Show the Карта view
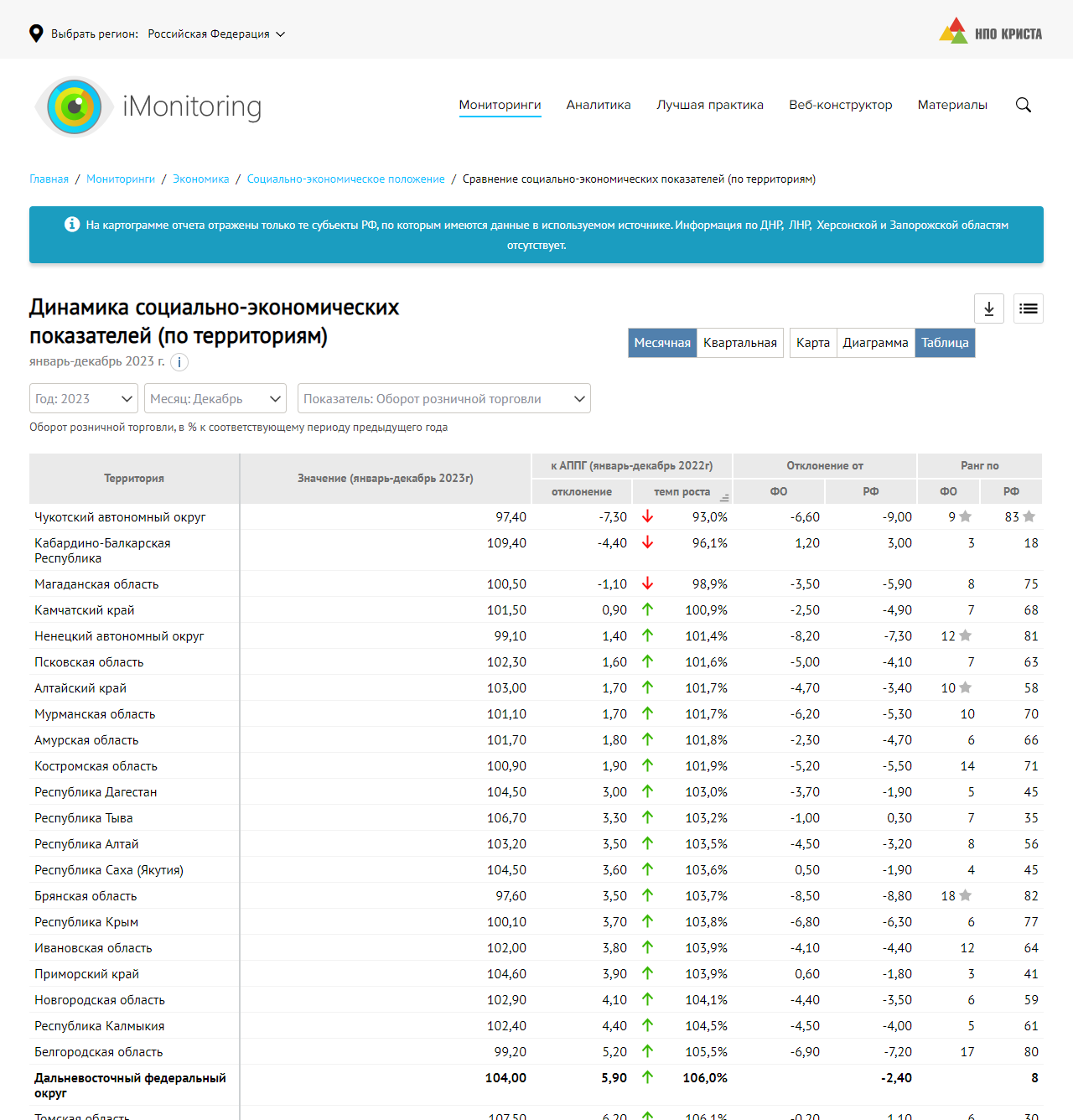This screenshot has height=1120, width=1073. (812, 343)
